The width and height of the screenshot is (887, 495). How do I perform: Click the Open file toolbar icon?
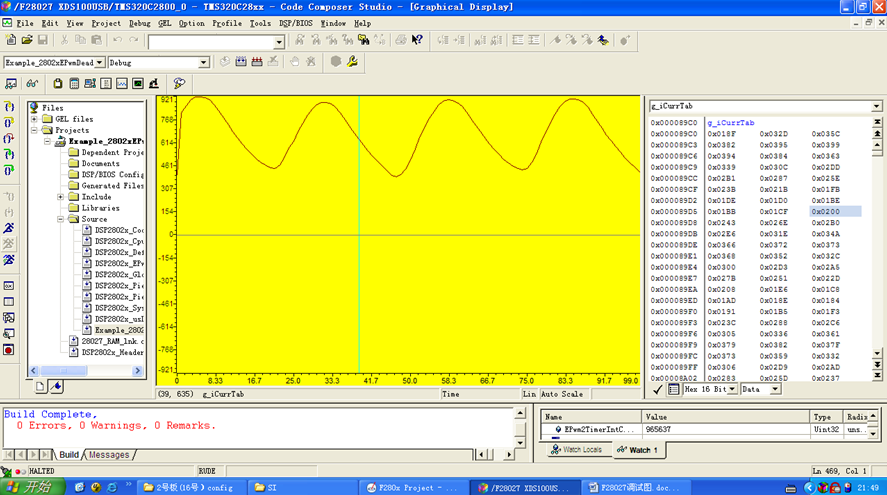tap(27, 41)
